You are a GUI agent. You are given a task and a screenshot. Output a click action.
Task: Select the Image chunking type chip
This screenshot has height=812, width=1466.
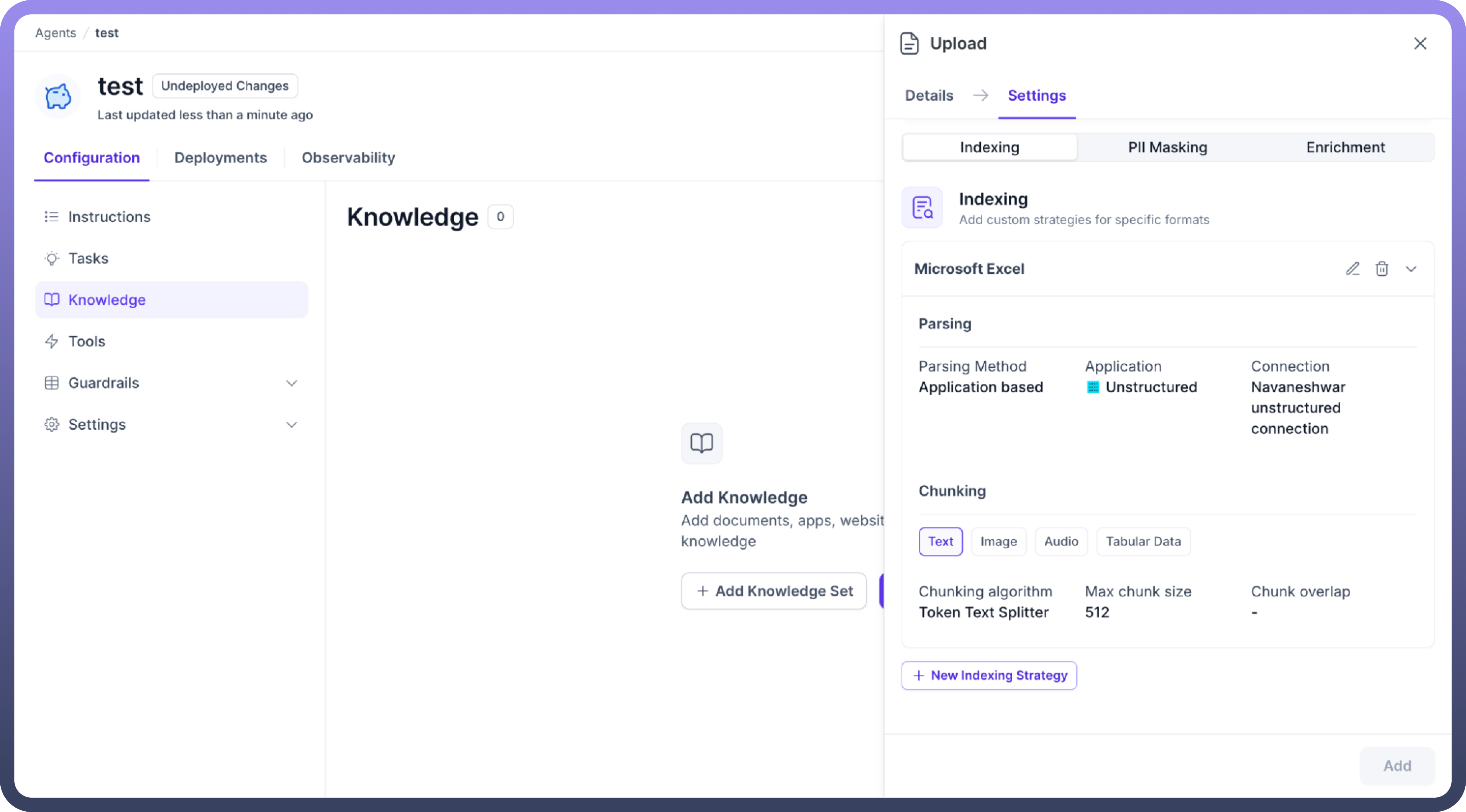tap(998, 541)
